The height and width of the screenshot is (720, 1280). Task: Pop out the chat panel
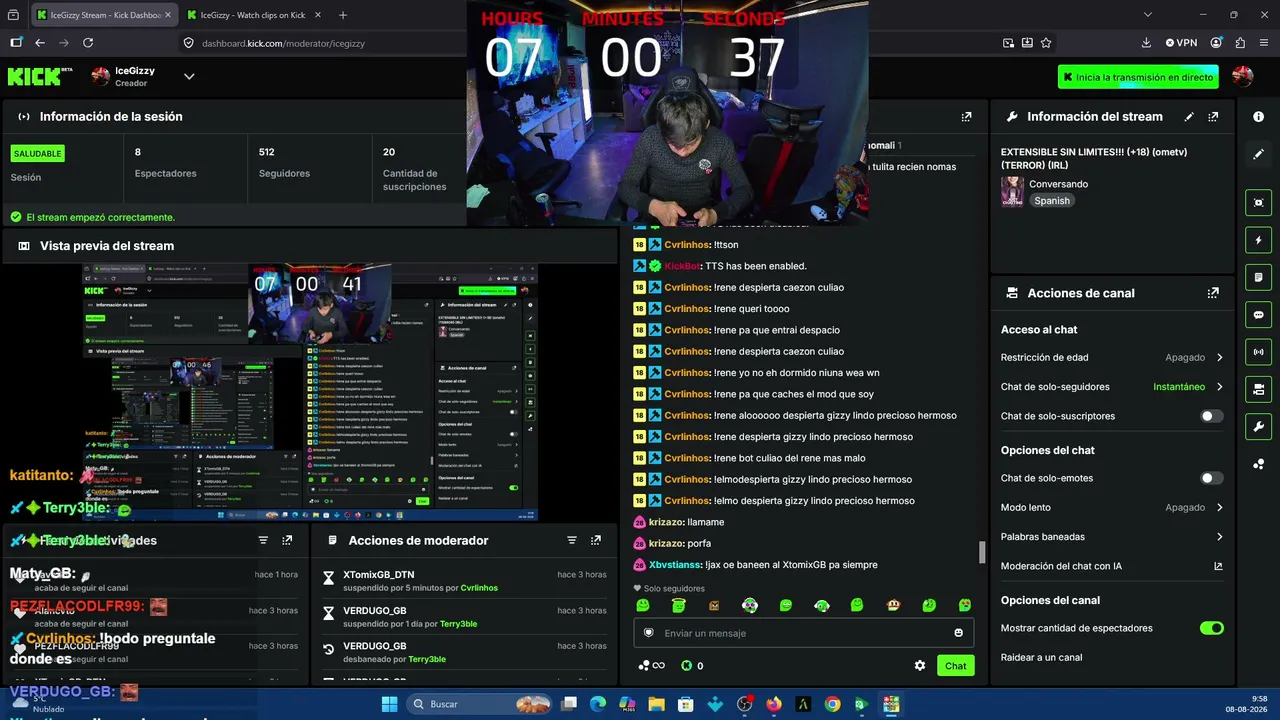pyautogui.click(x=966, y=117)
